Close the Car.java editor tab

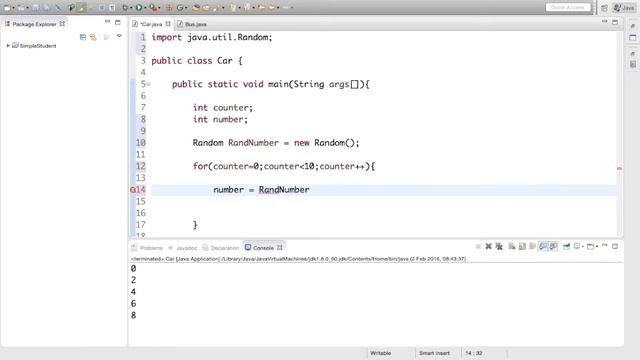coord(168,24)
